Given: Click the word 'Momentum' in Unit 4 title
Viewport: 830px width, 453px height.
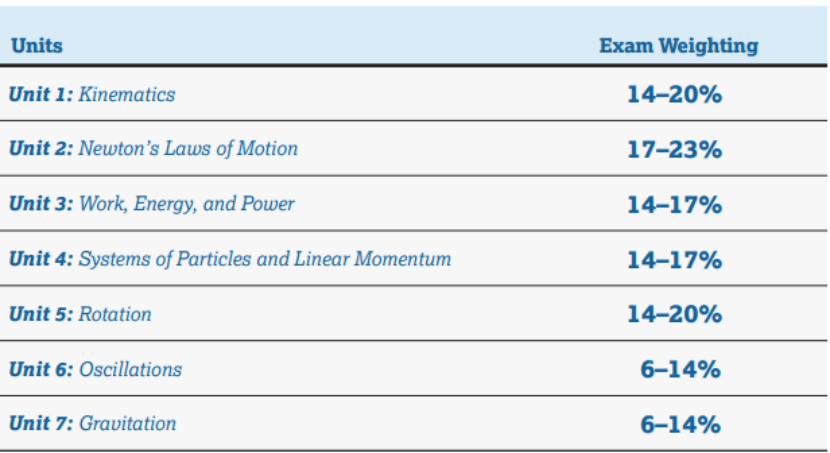Looking at the screenshot, I should (x=403, y=259).
